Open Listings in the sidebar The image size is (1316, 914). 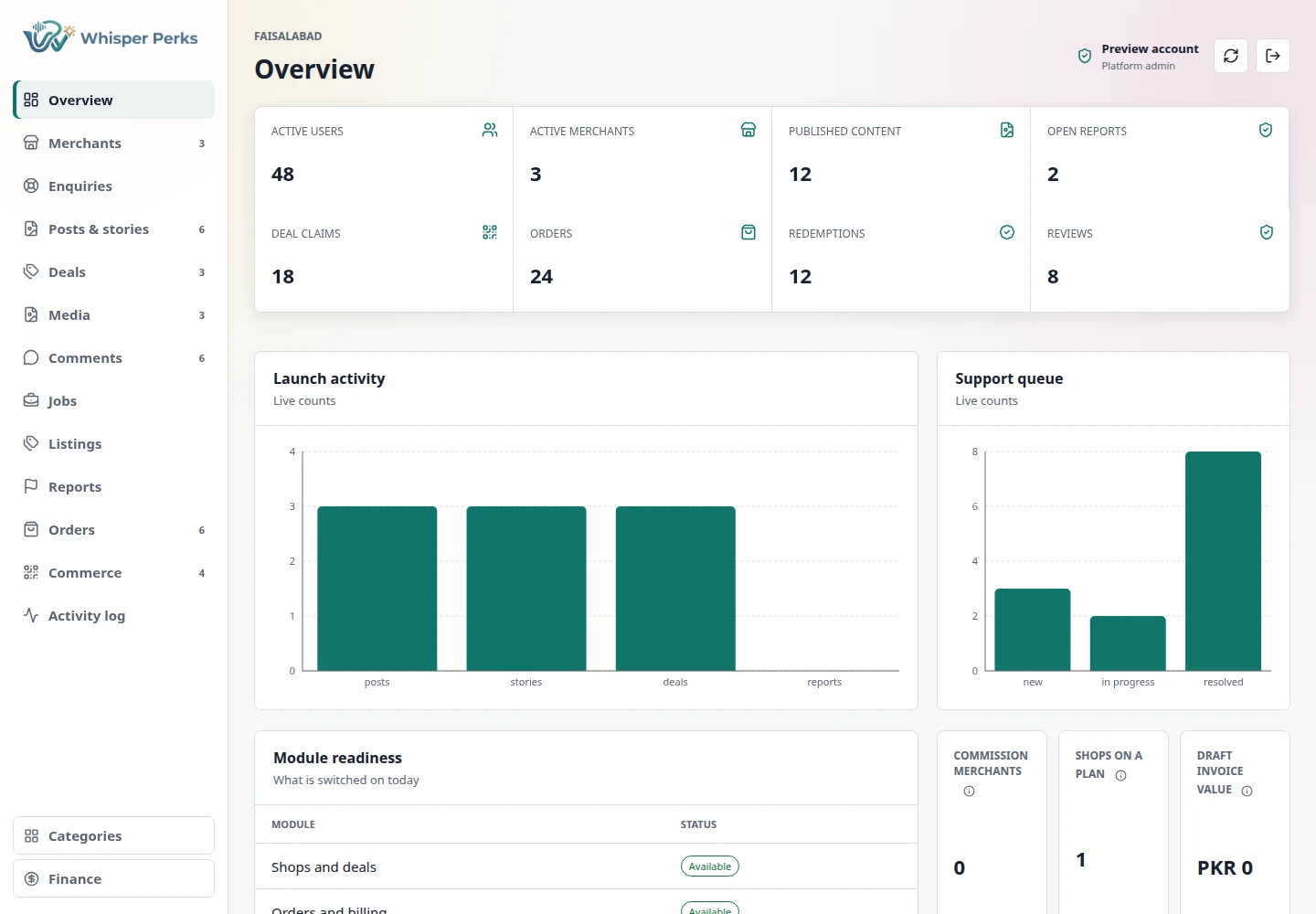click(x=114, y=443)
